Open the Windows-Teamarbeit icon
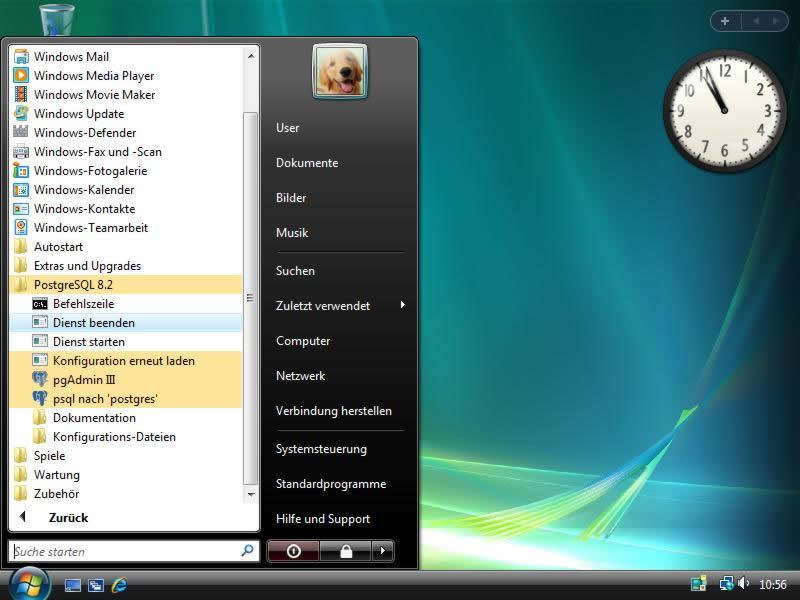800x600 pixels. tap(21, 228)
